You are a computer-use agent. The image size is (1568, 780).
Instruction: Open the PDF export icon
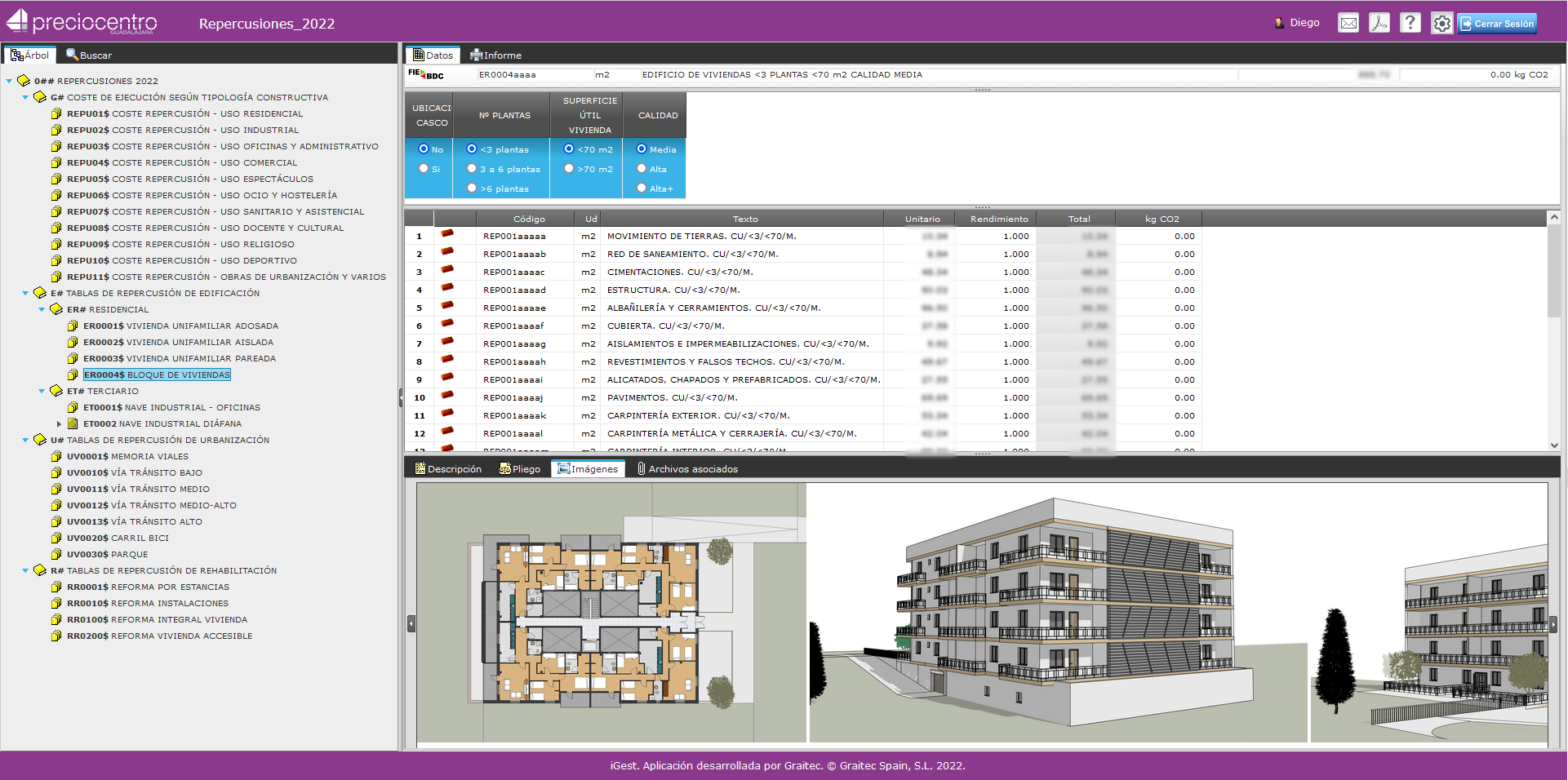coord(1379,23)
